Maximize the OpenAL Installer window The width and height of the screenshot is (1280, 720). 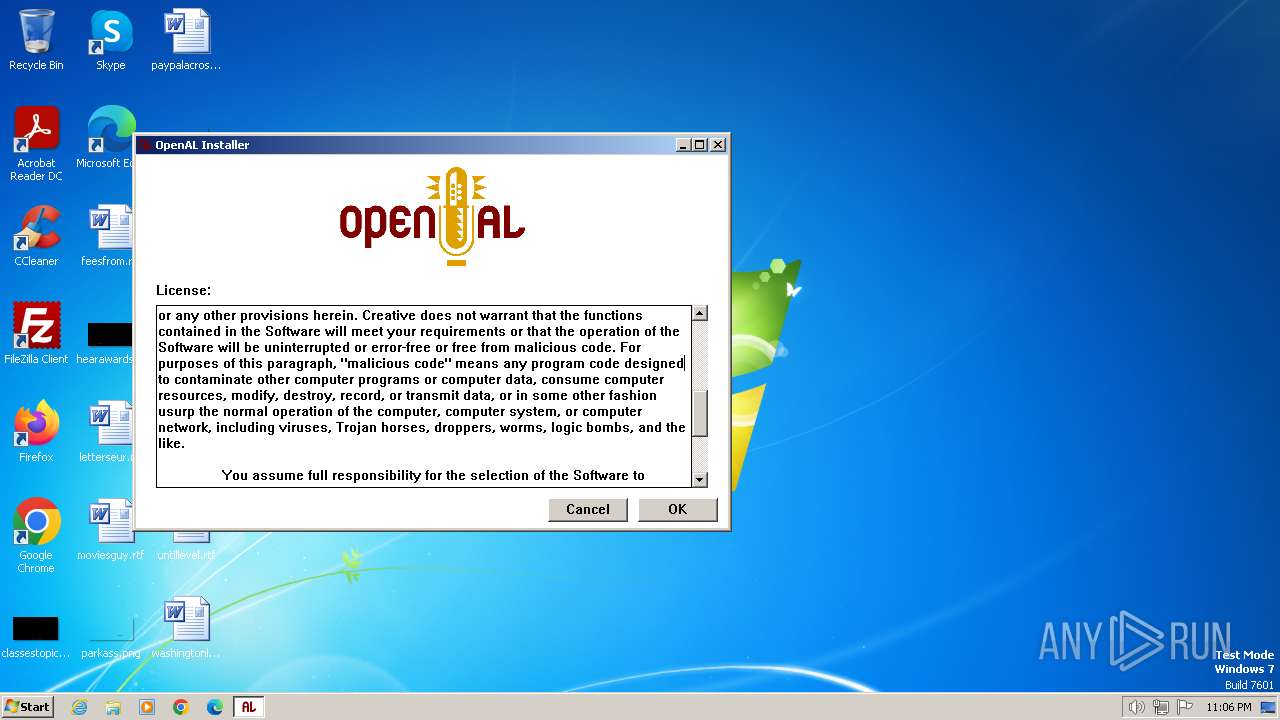point(700,145)
